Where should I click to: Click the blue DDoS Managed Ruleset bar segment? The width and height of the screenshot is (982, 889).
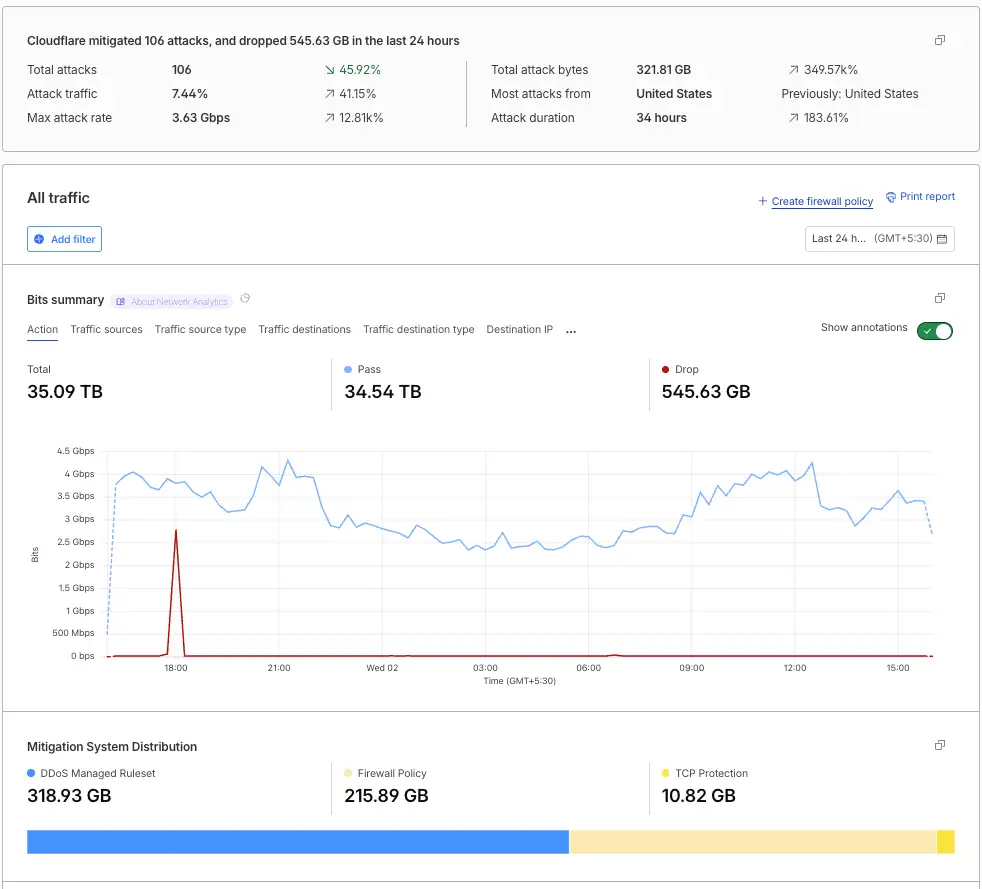(x=298, y=842)
